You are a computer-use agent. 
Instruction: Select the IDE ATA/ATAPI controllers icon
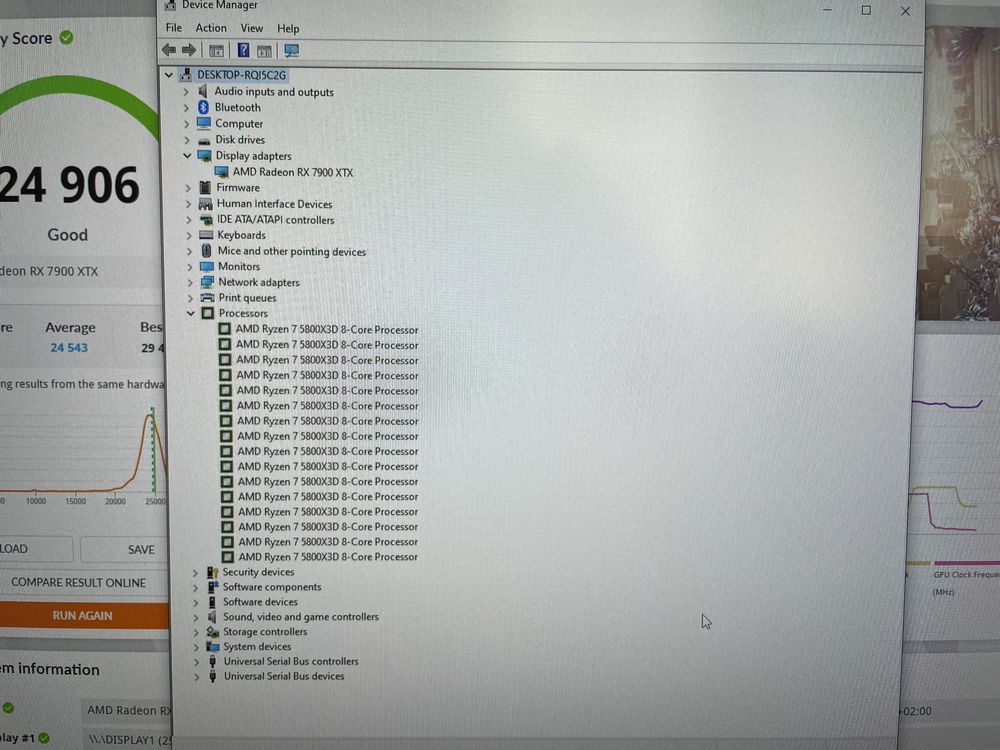tap(206, 220)
